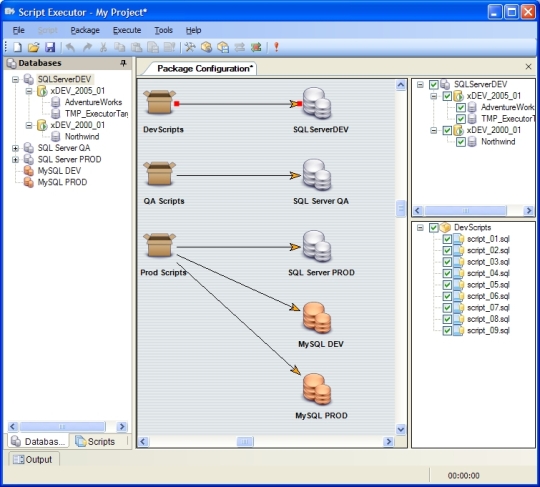540x487 pixels.
Task: Uncheck script_01.sql checkbox
Action: [447, 239]
